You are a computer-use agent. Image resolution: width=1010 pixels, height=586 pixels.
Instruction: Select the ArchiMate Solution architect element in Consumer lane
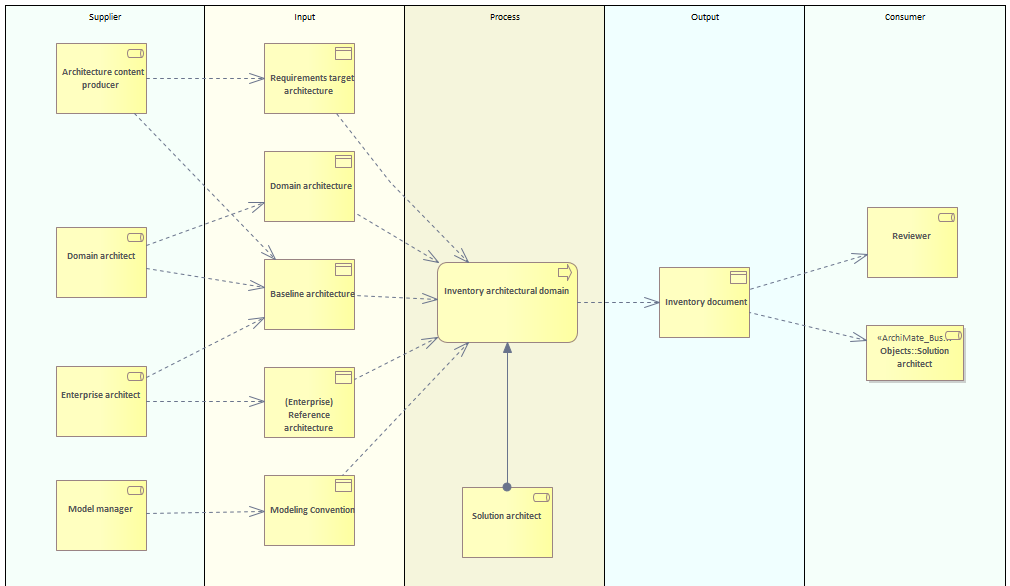click(x=914, y=353)
